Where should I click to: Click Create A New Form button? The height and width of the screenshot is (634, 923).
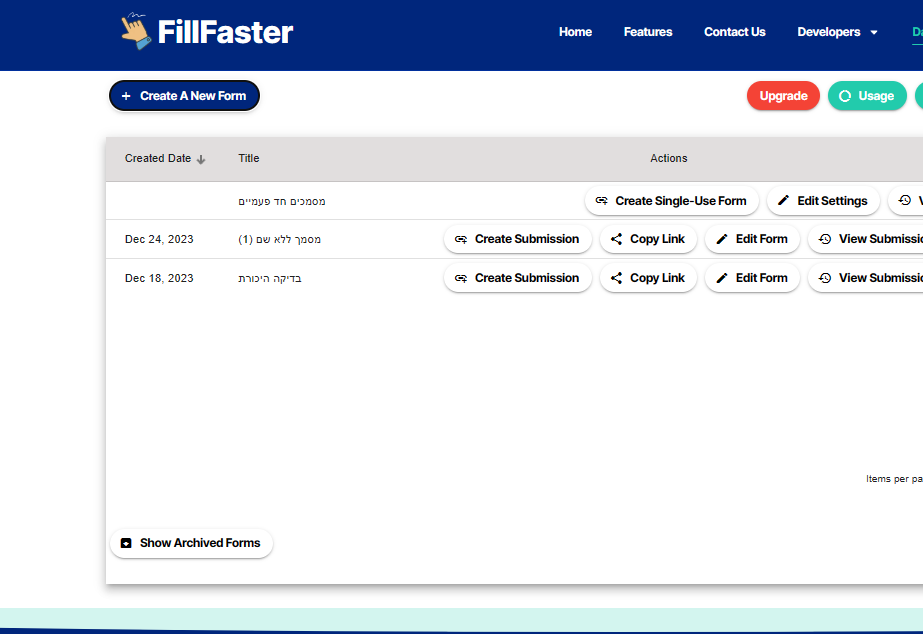coord(184,96)
